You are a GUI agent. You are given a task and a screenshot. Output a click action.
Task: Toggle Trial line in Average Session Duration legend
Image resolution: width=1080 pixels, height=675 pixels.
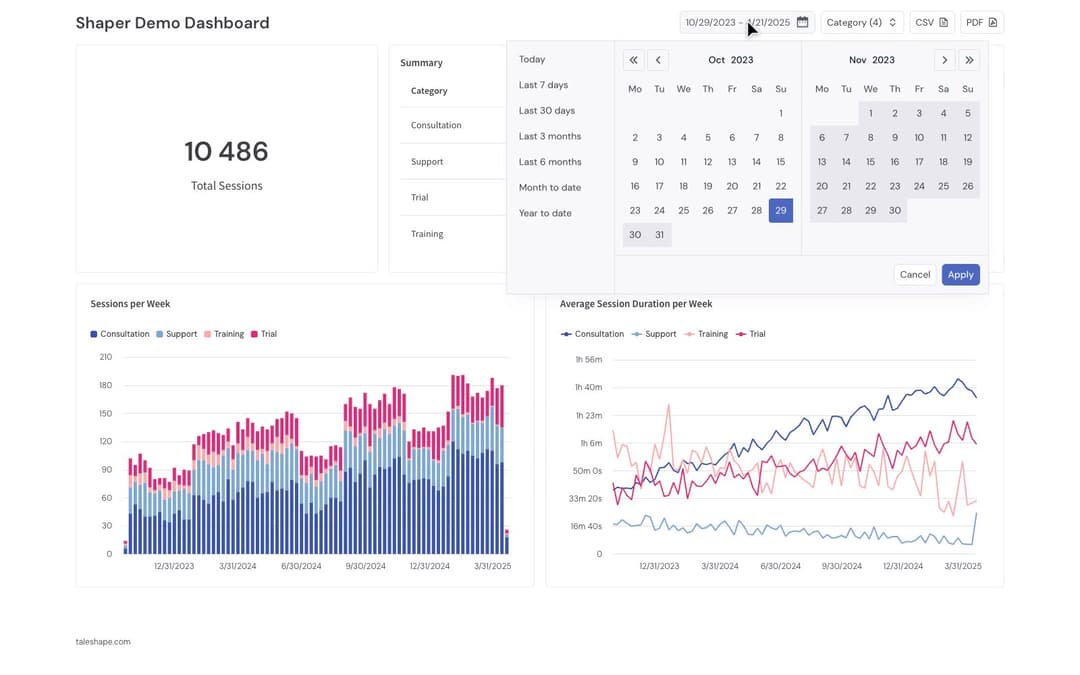(750, 334)
